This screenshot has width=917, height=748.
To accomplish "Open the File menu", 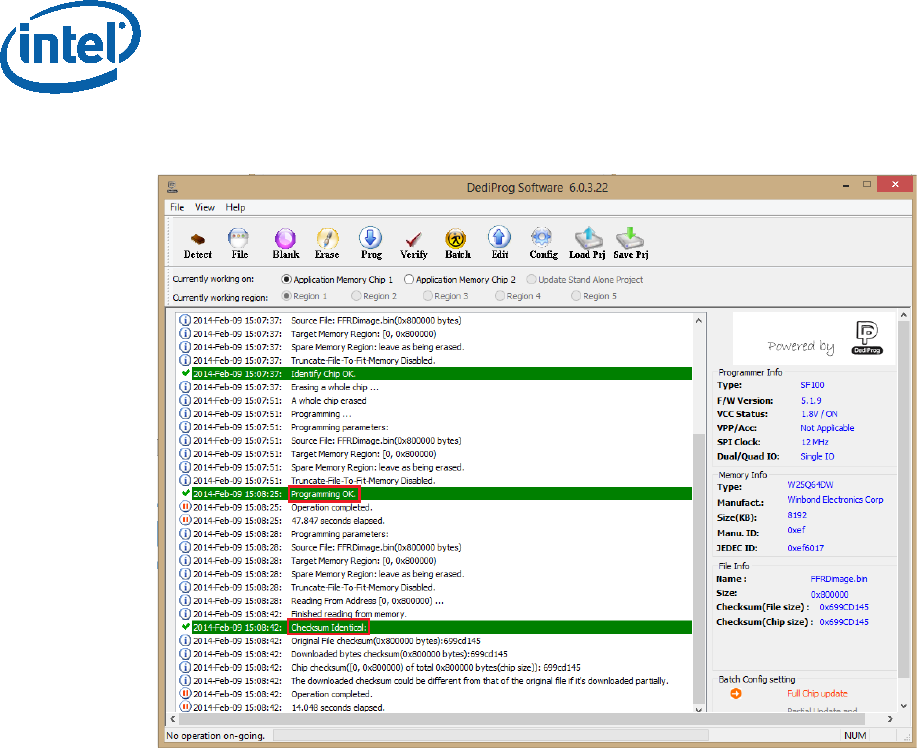I will pos(177,207).
